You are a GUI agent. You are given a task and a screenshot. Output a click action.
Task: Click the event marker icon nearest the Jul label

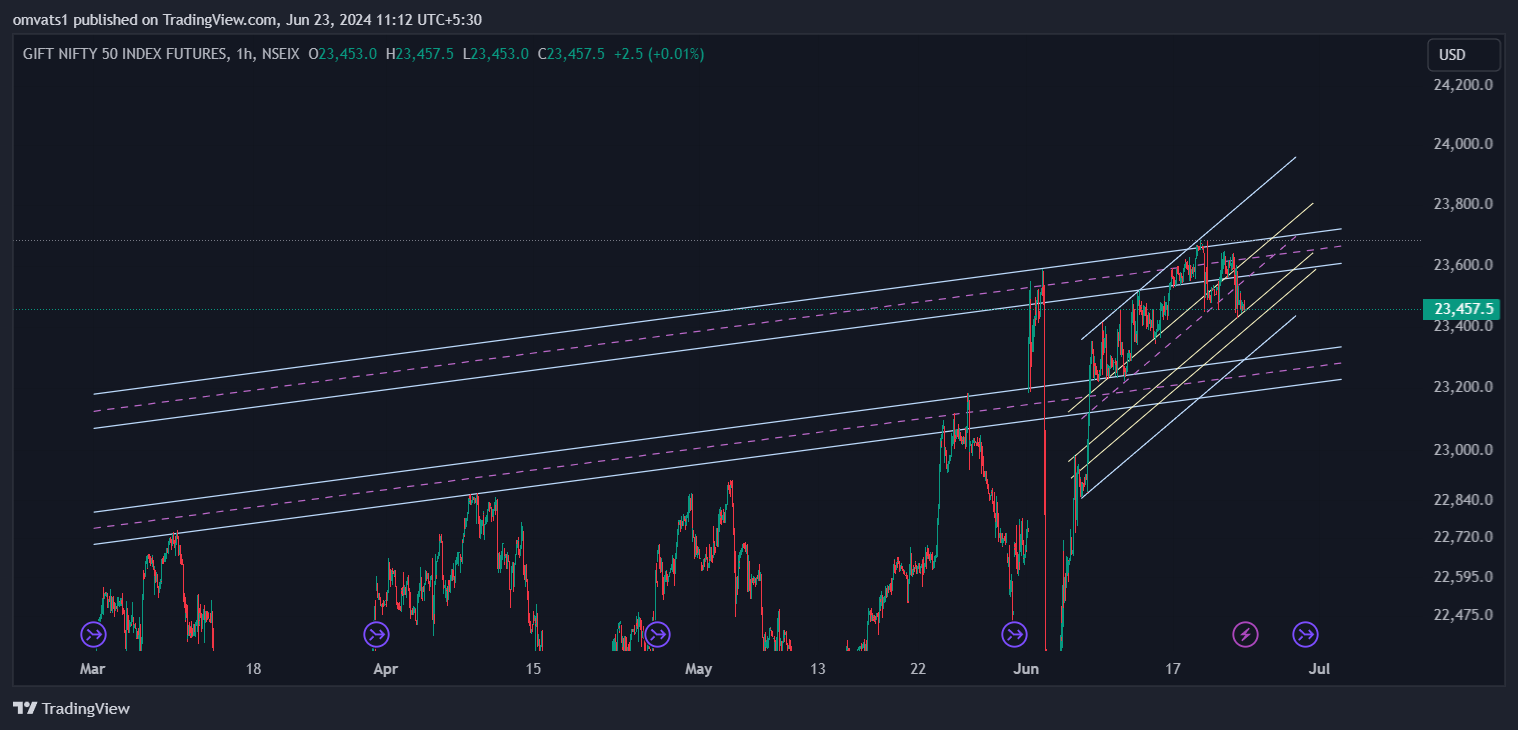(1305, 634)
